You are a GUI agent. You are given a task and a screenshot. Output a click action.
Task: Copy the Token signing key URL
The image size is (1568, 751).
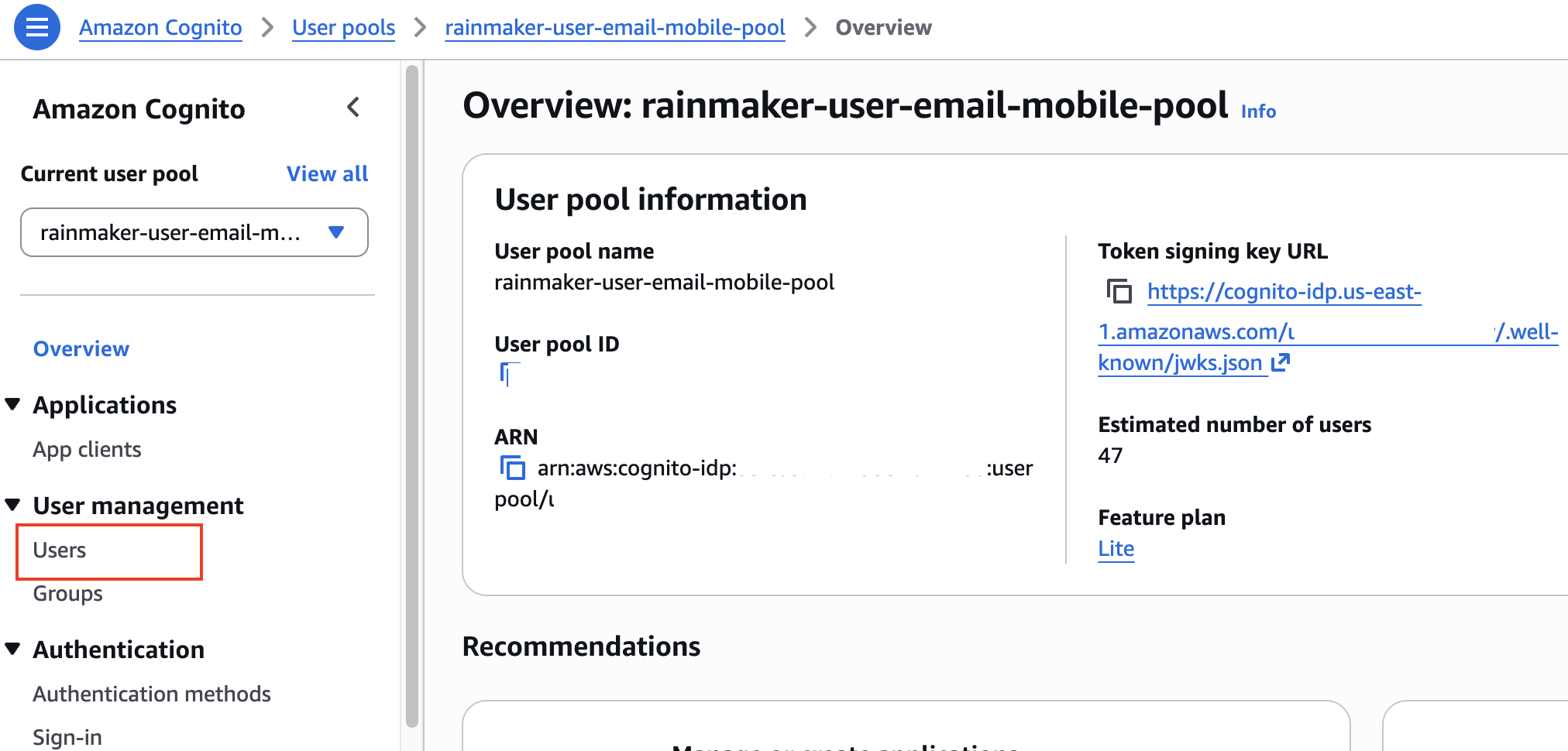pos(1119,292)
